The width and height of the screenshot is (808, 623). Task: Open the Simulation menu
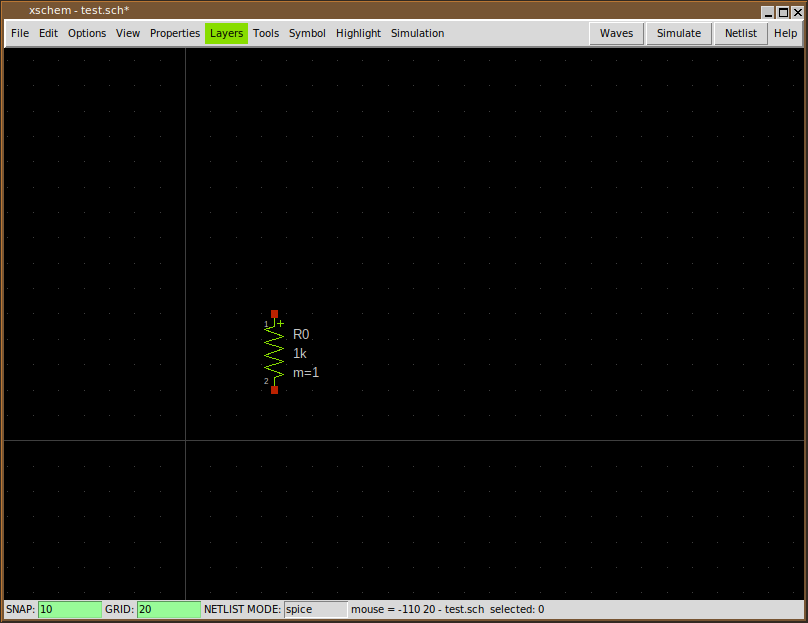click(x=417, y=33)
